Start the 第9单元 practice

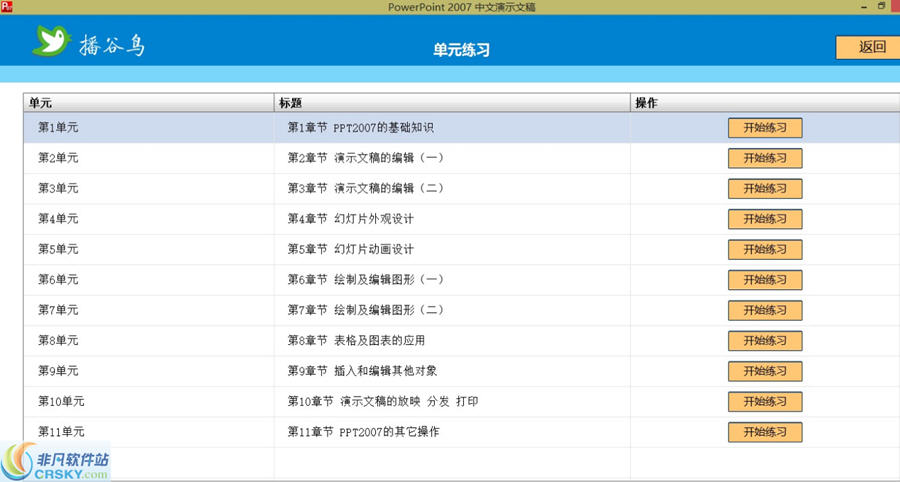pos(765,371)
